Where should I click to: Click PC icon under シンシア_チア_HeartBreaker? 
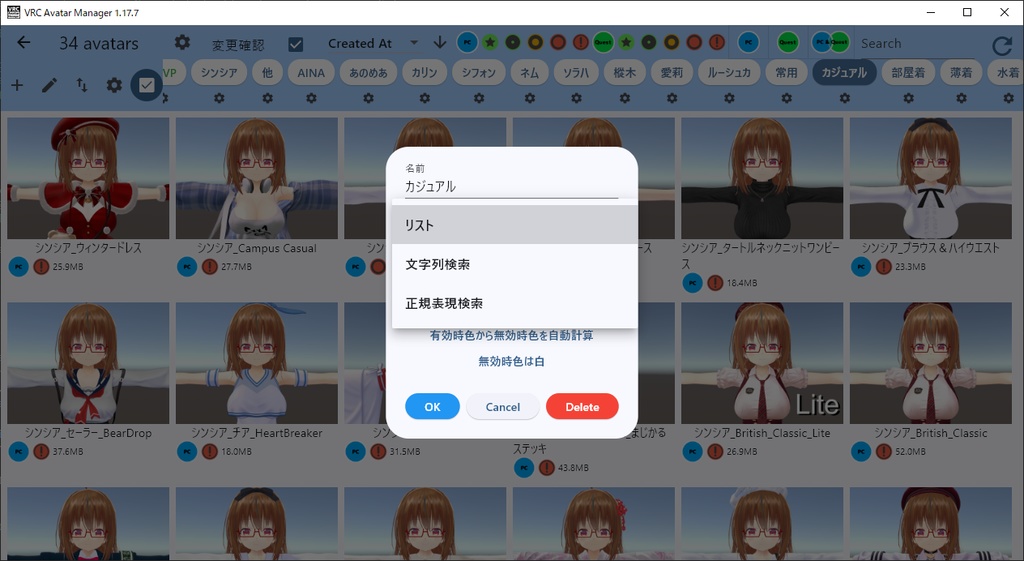(x=187, y=451)
